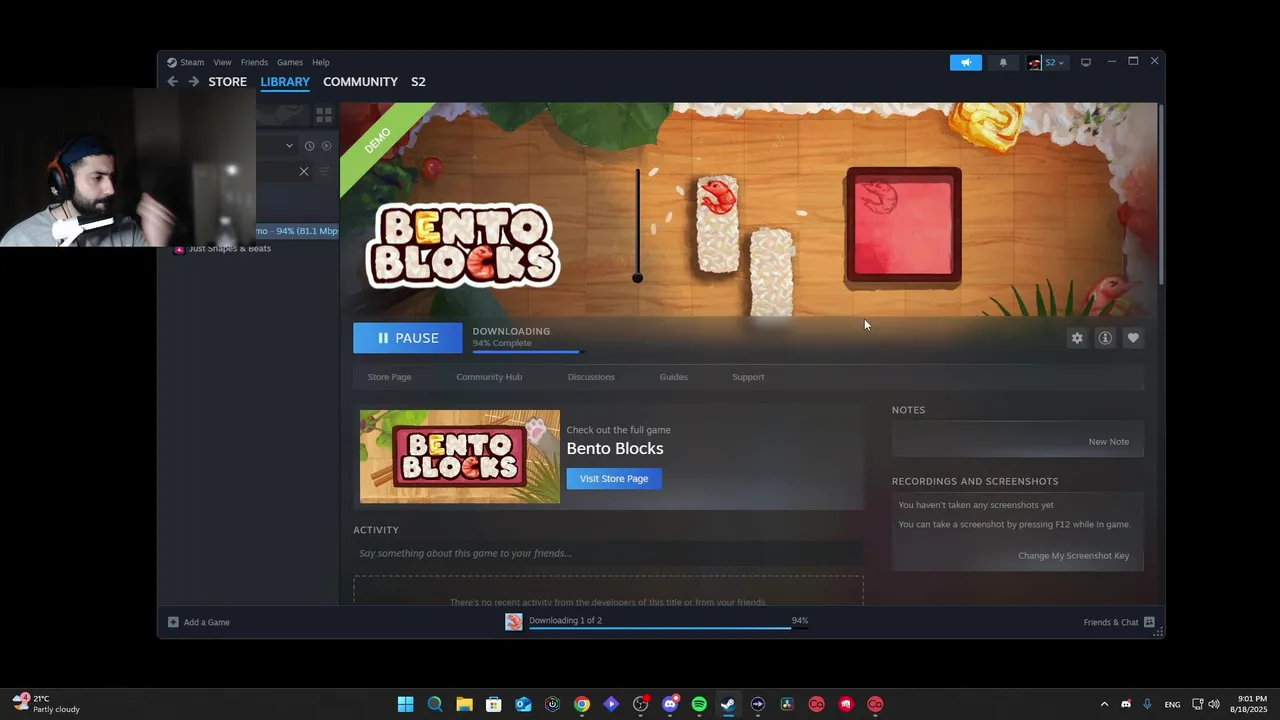
Task: Click the bottom download progress bar
Action: tap(668, 629)
